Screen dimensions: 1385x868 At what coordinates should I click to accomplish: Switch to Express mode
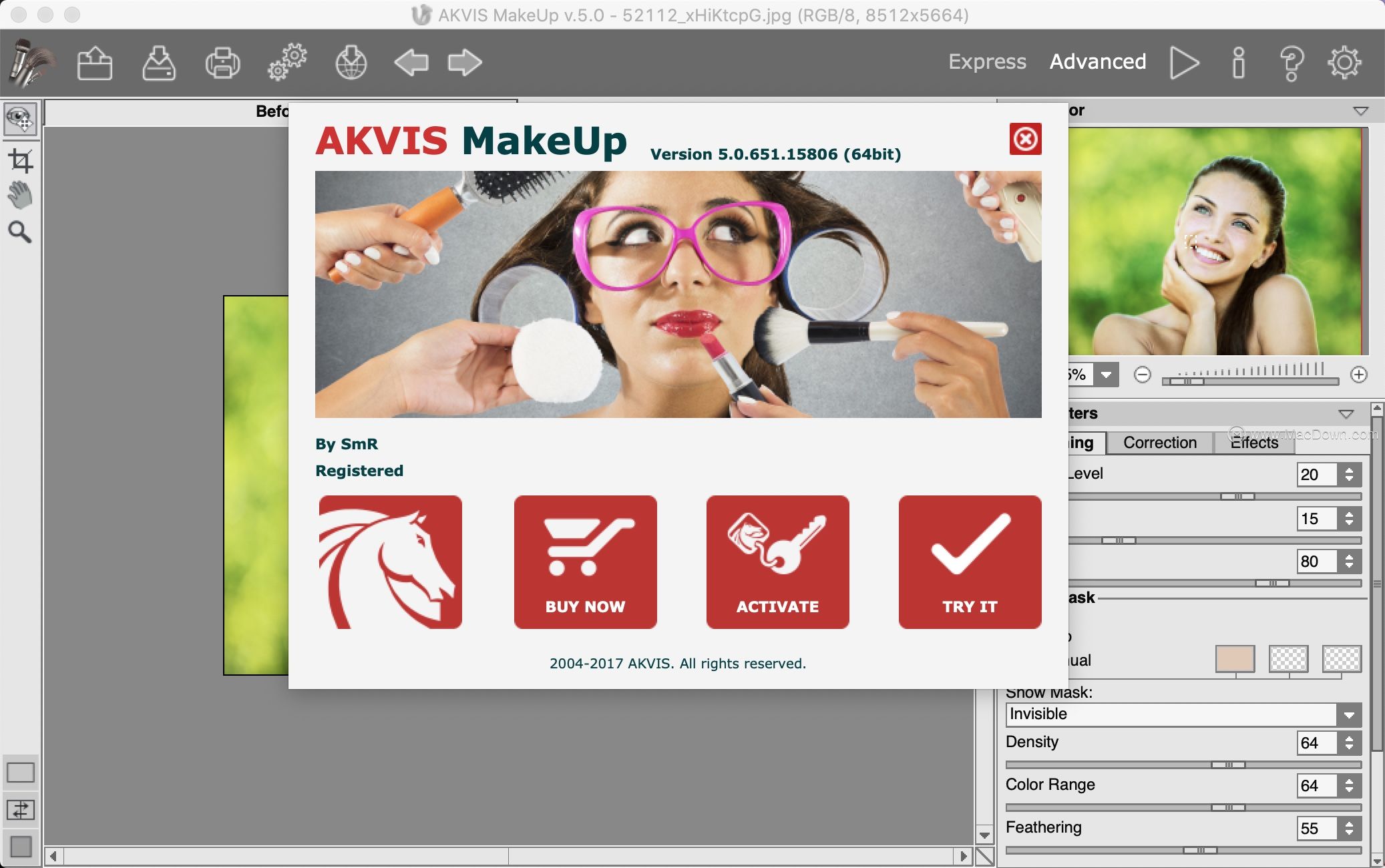point(987,61)
